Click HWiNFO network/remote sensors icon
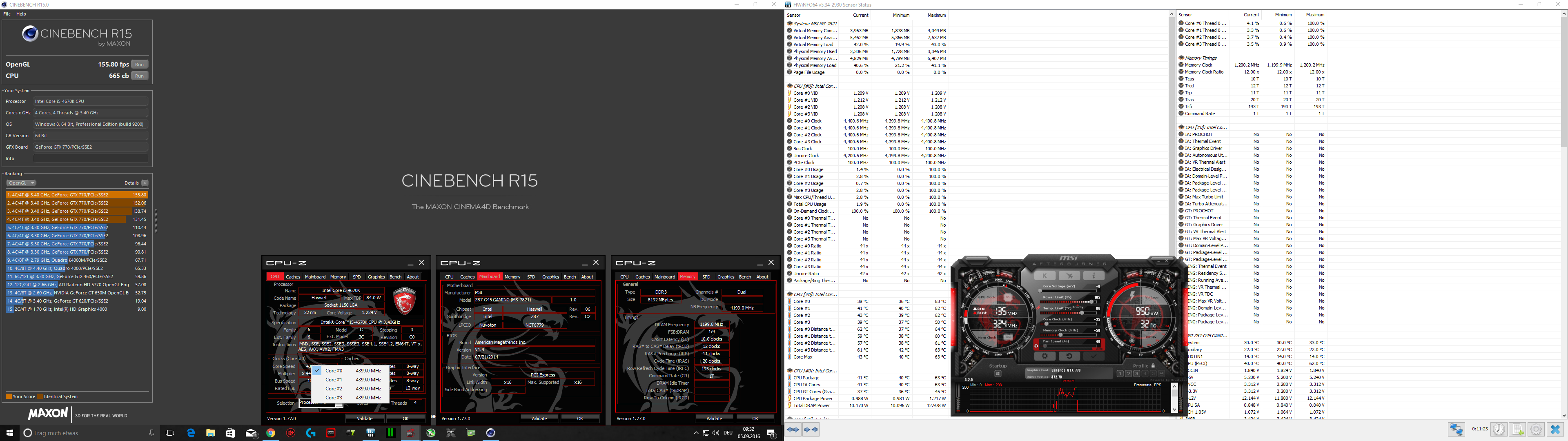 (x=1457, y=430)
